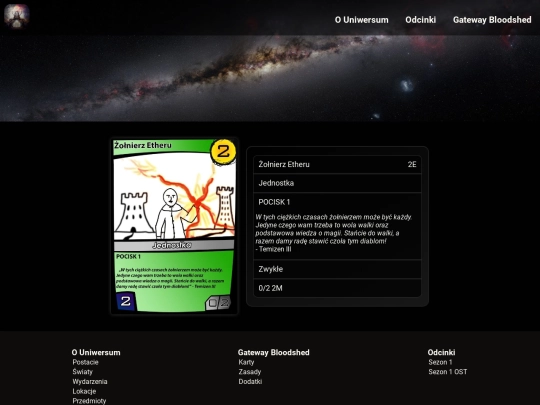Image resolution: width=540 pixels, height=405 pixels.
Task: Click the yellow cost 2 badge on card
Action: coord(223,152)
